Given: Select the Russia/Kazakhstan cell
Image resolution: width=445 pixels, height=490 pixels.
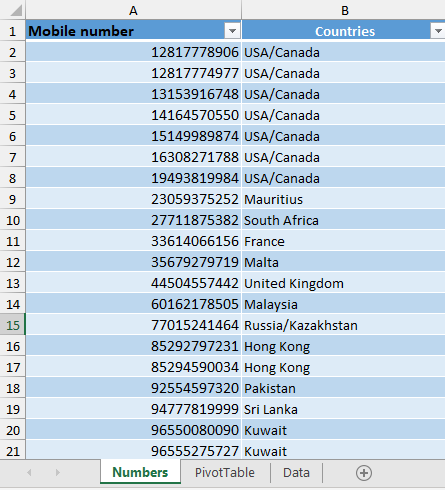Looking at the screenshot, I should [343, 325].
